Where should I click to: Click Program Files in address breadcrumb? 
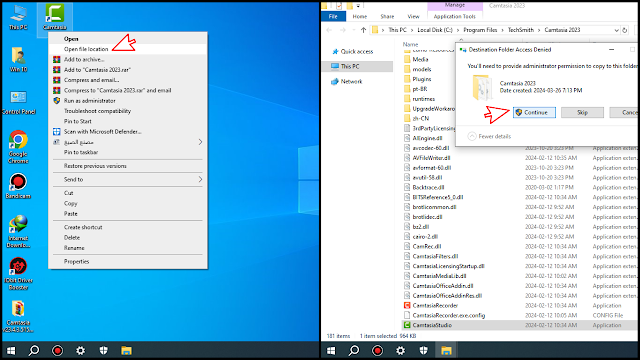click(x=480, y=30)
